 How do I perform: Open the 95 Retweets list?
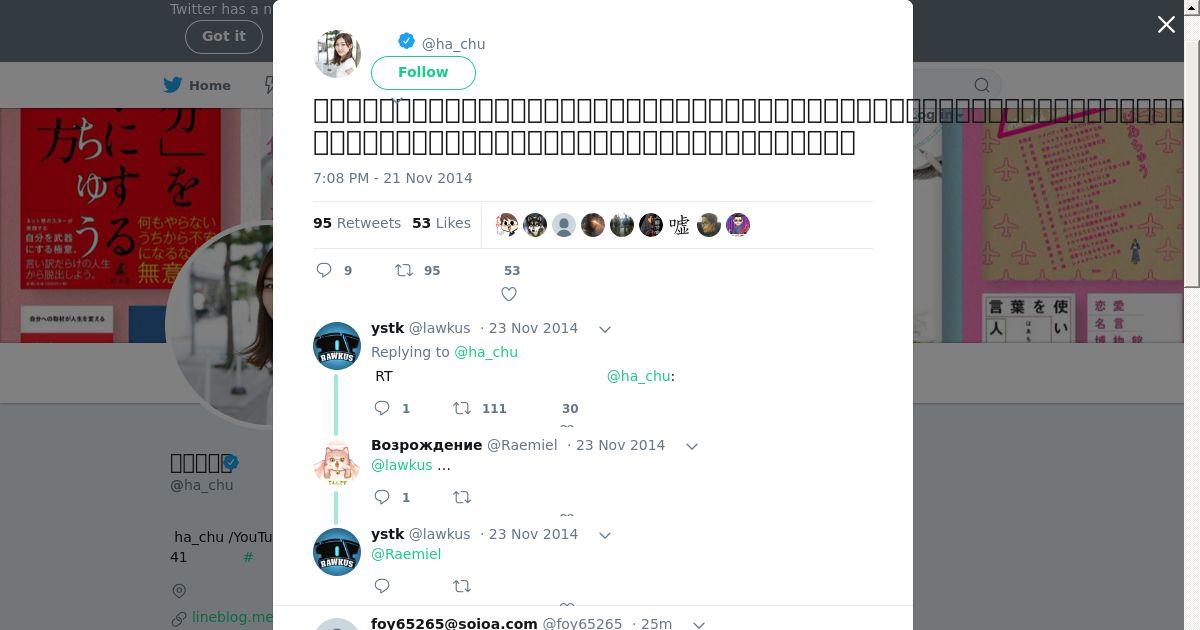point(357,223)
